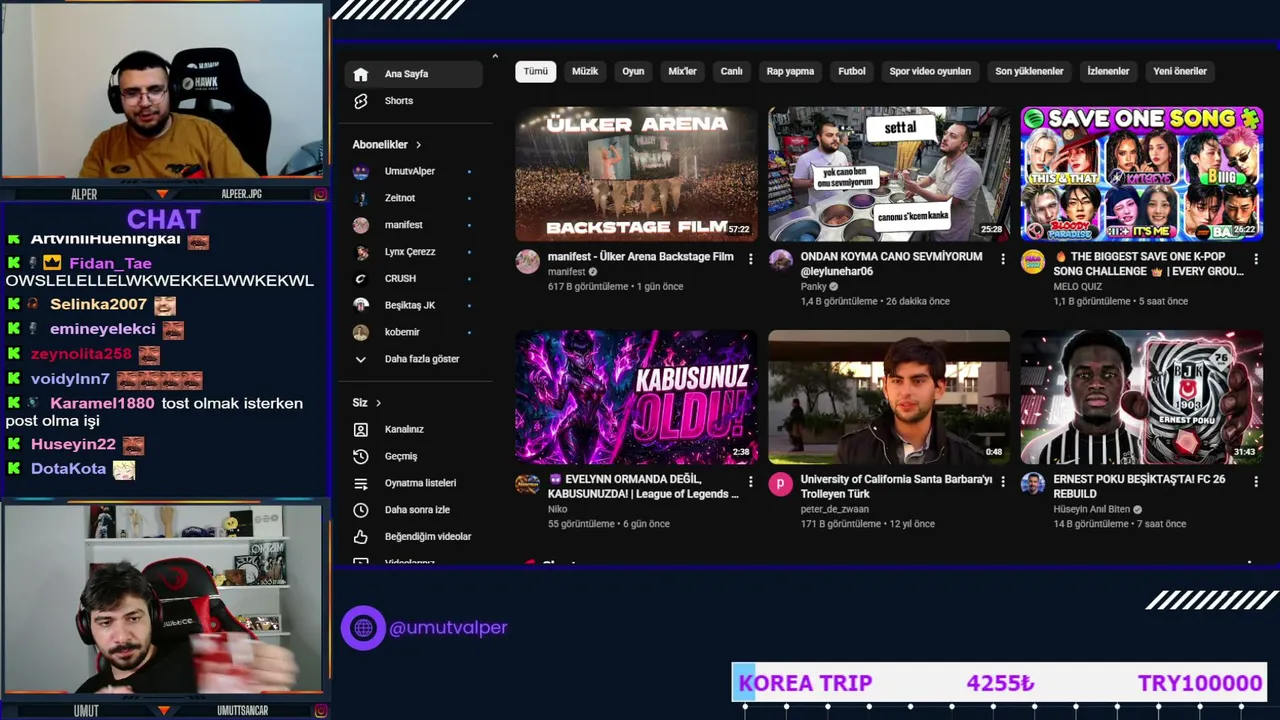Screen dimensions: 1280x720
Task: Expand the Abonelikler section chevron
Action: [418, 145]
